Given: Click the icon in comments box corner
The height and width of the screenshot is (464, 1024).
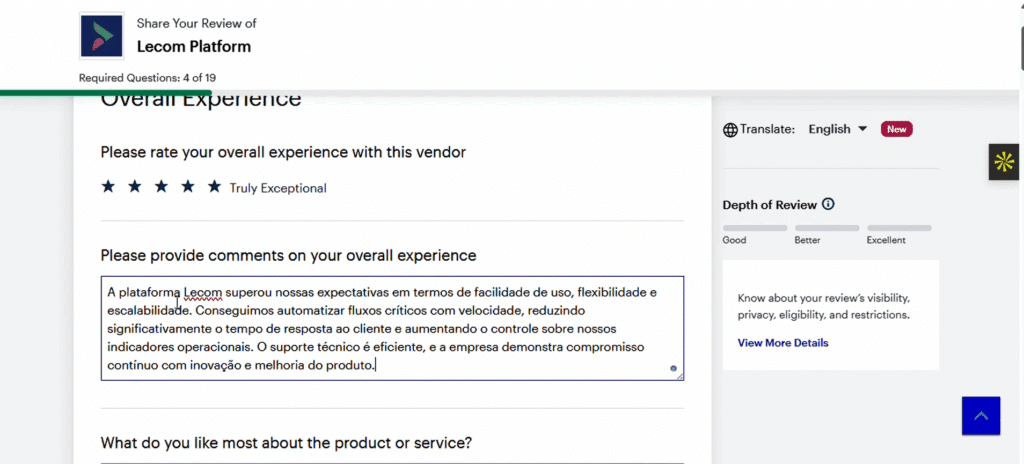Looking at the screenshot, I should click(674, 369).
